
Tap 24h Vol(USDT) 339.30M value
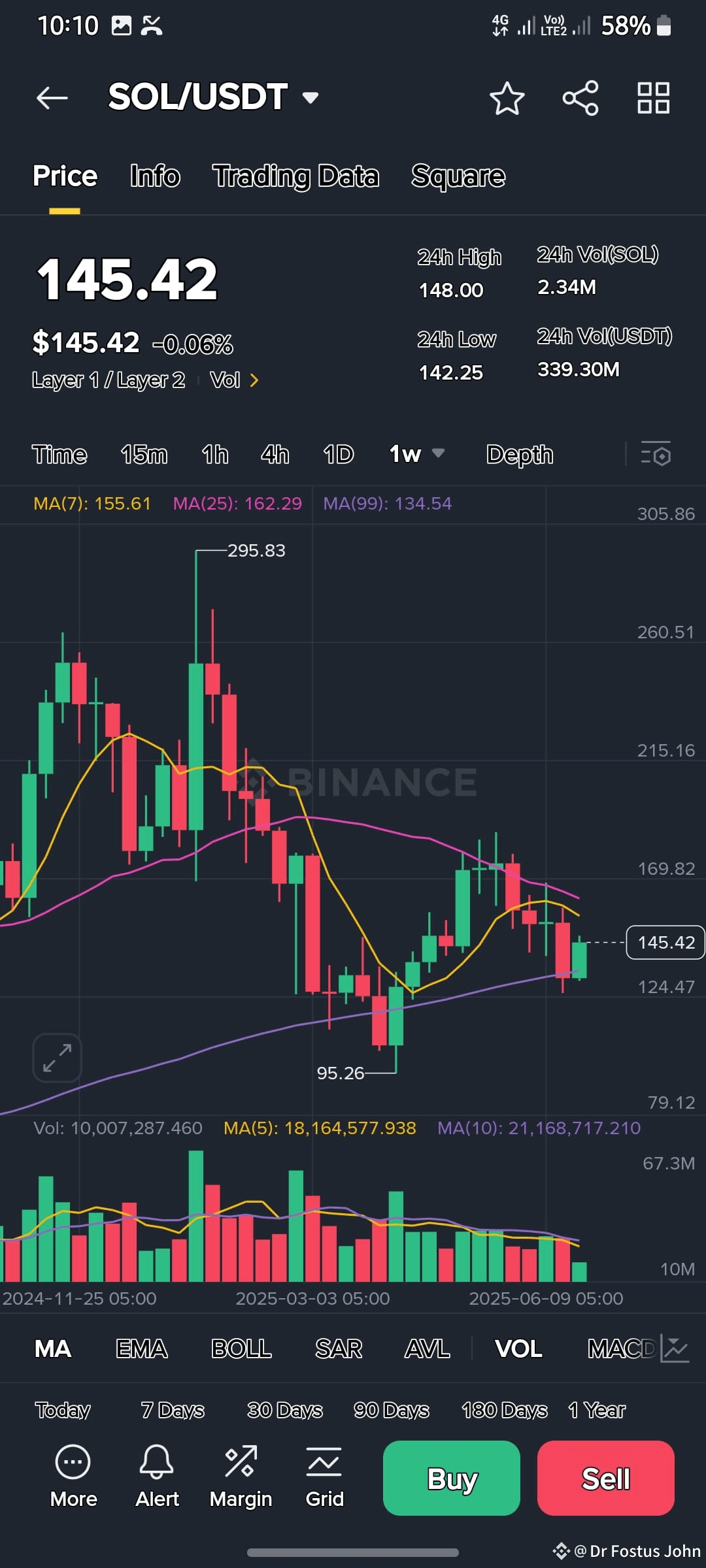click(x=579, y=370)
